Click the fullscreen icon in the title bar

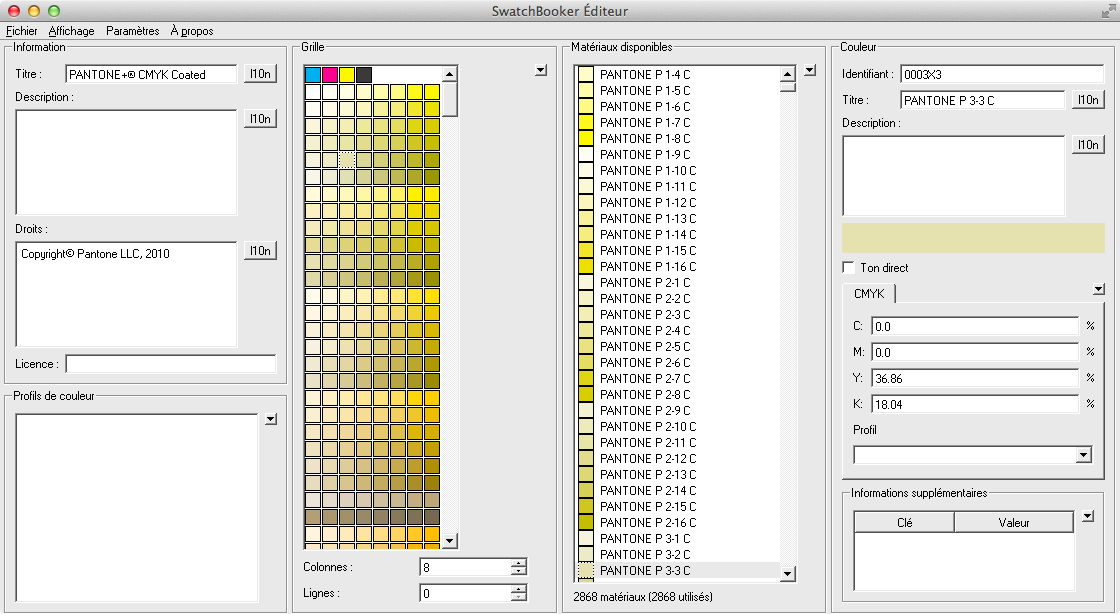click(x=1108, y=11)
